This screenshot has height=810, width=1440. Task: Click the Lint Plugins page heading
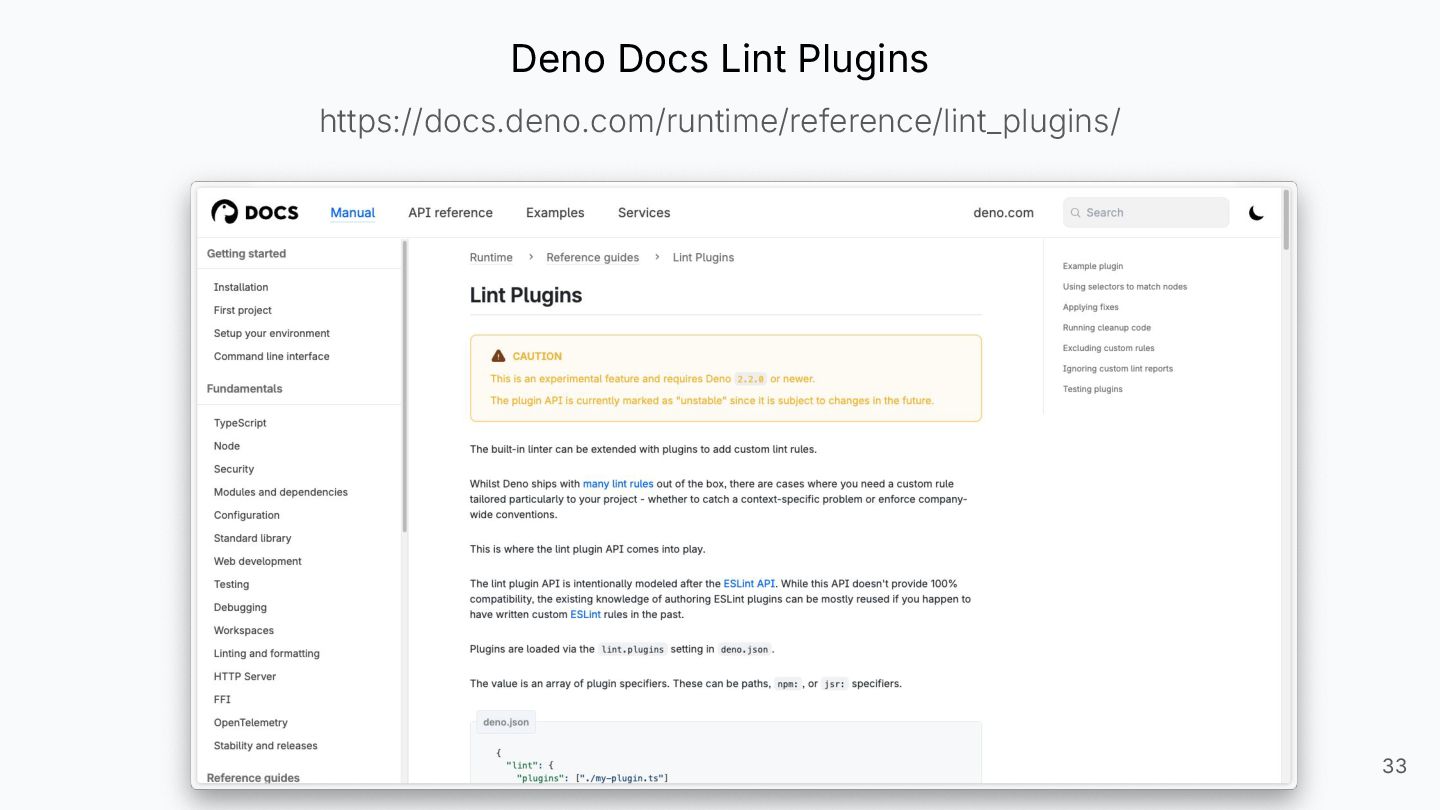pos(526,295)
